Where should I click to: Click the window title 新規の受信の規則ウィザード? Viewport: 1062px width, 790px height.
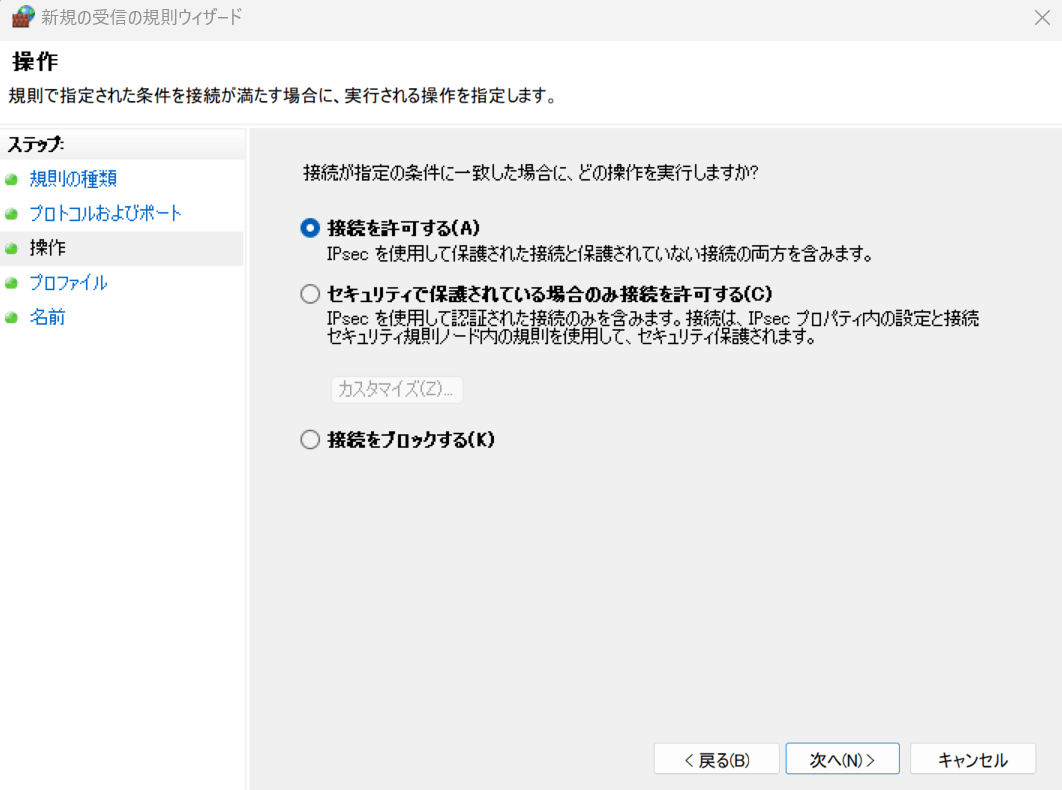(x=142, y=17)
